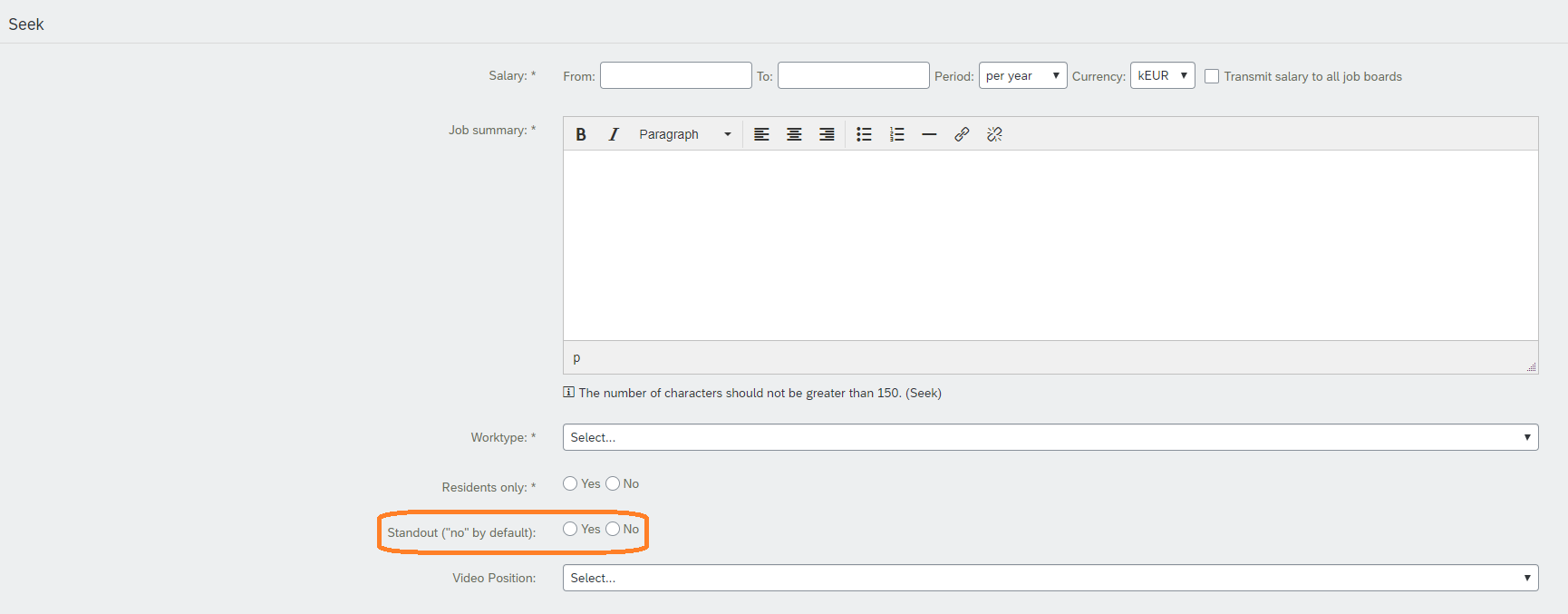This screenshot has width=1568, height=614.
Task: Click the 'Video Position:' label
Action: [x=494, y=578]
